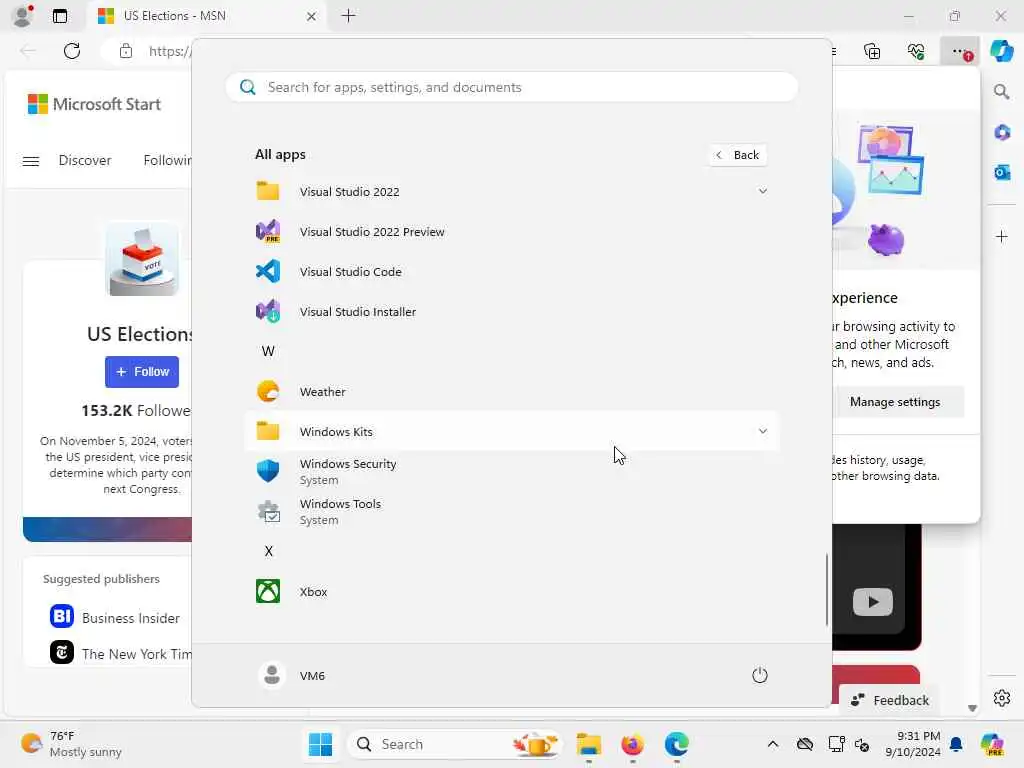This screenshot has width=1024, height=768.
Task: Click the Windows Kits folder icon
Action: pos(268,432)
